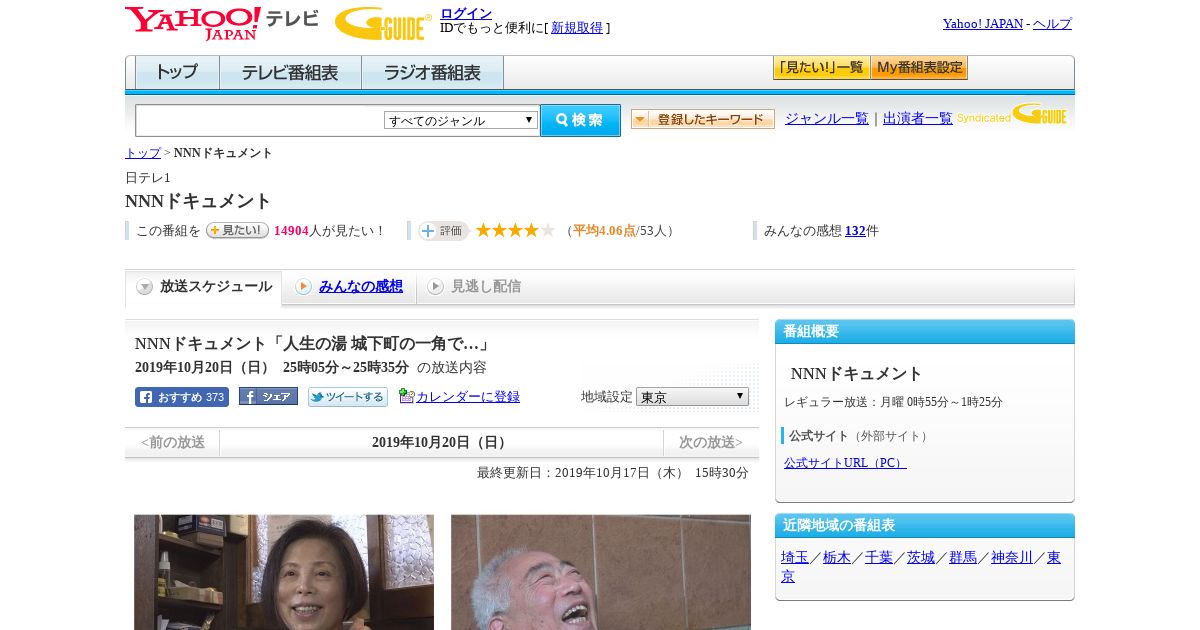Click the 番組概要 panel header
This screenshot has width=1200, height=630.
pos(925,332)
